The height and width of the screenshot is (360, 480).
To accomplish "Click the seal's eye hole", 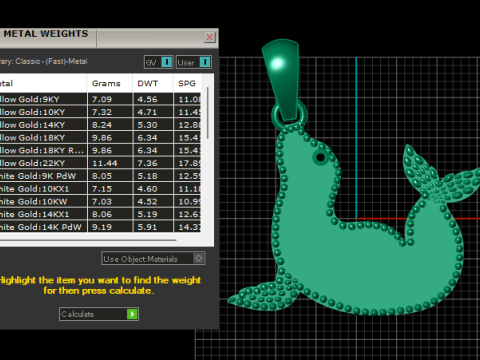I will (x=320, y=157).
